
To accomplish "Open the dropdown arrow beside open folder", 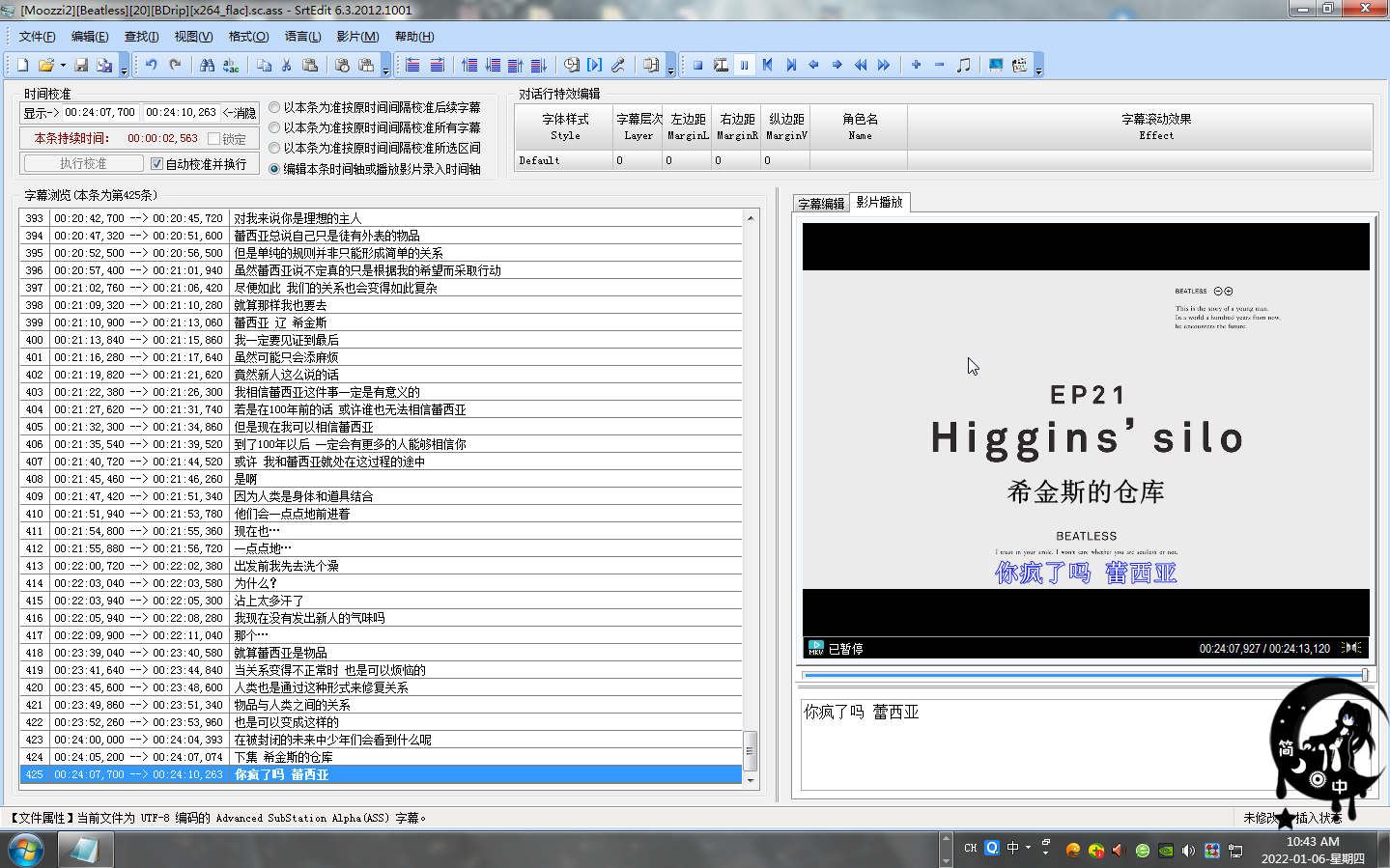I will pos(63,66).
